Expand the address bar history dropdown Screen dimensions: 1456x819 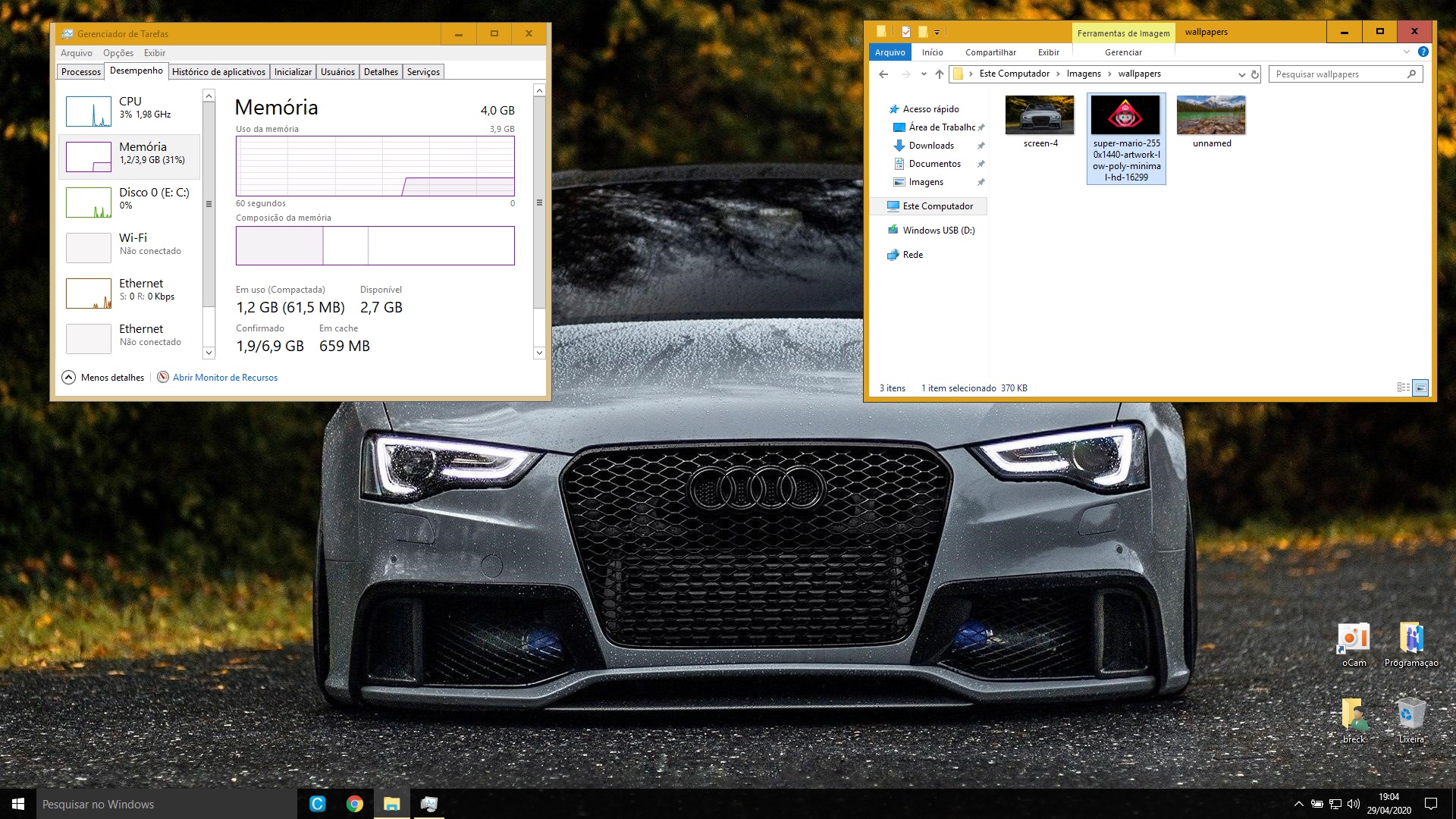[x=1241, y=74]
